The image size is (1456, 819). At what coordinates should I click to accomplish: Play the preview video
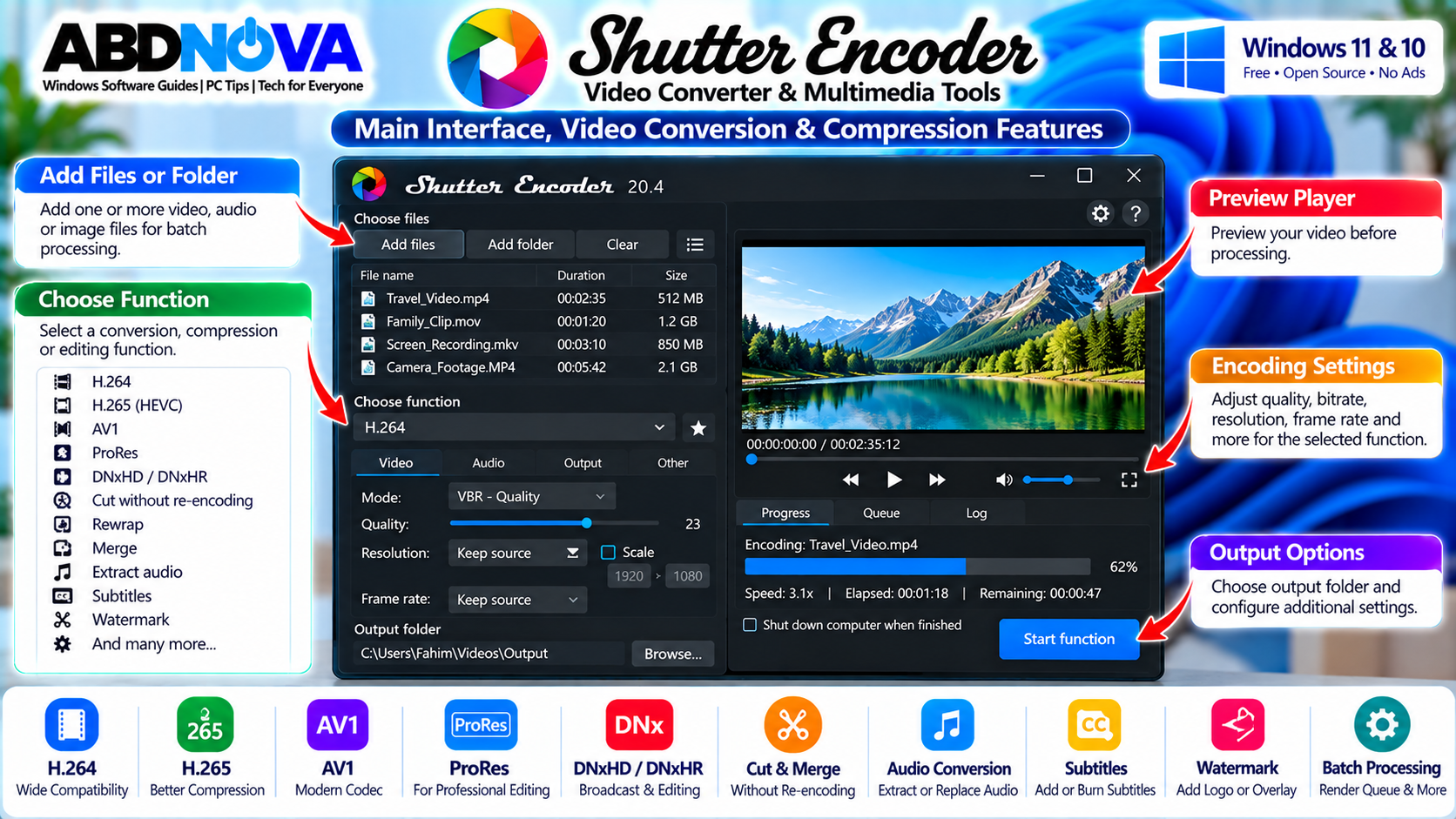coord(893,480)
